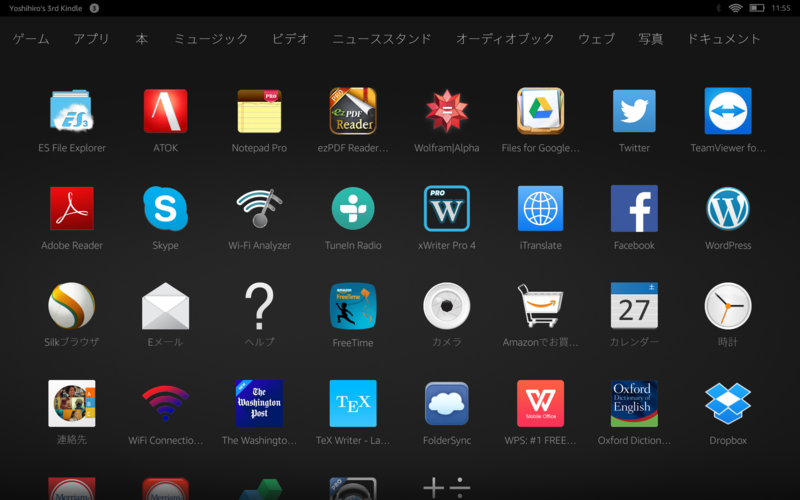800x500 pixels.
Task: Open the 時計 clock app
Action: pyautogui.click(x=728, y=306)
